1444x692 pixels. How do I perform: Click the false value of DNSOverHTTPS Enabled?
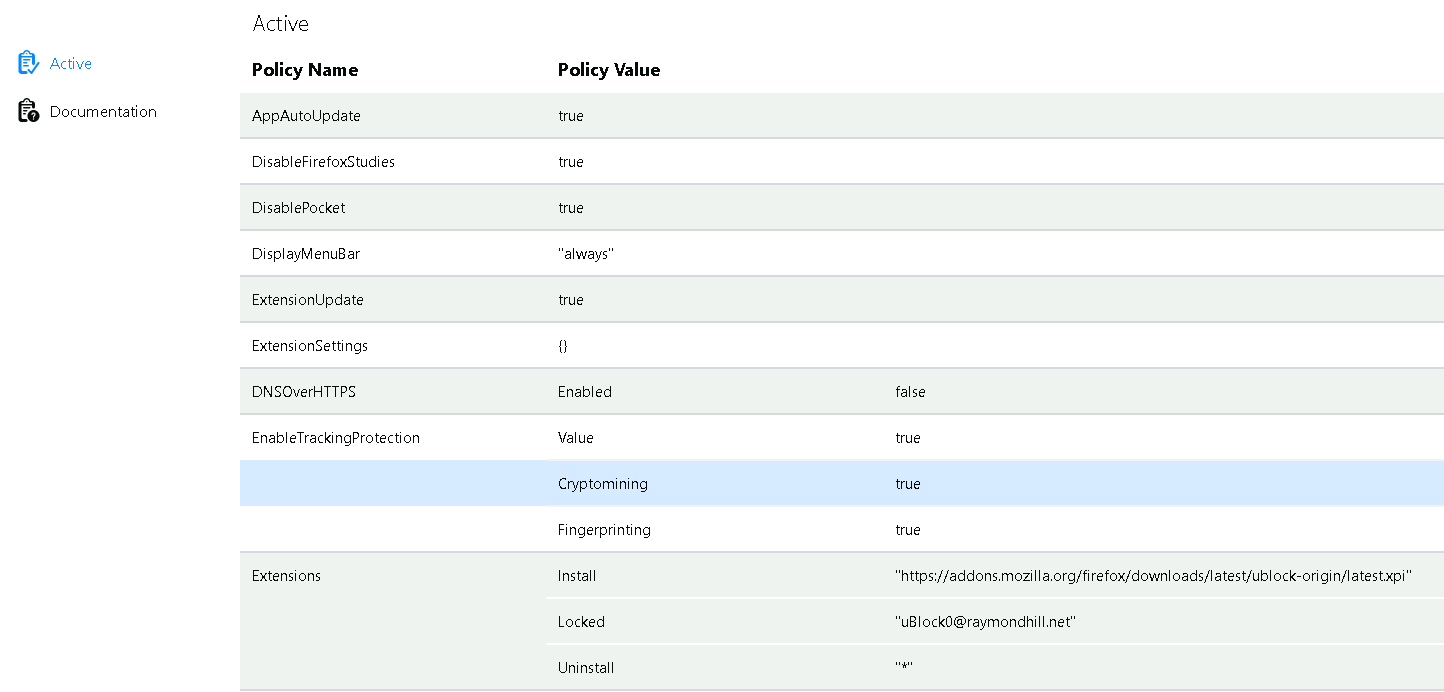[911, 392]
